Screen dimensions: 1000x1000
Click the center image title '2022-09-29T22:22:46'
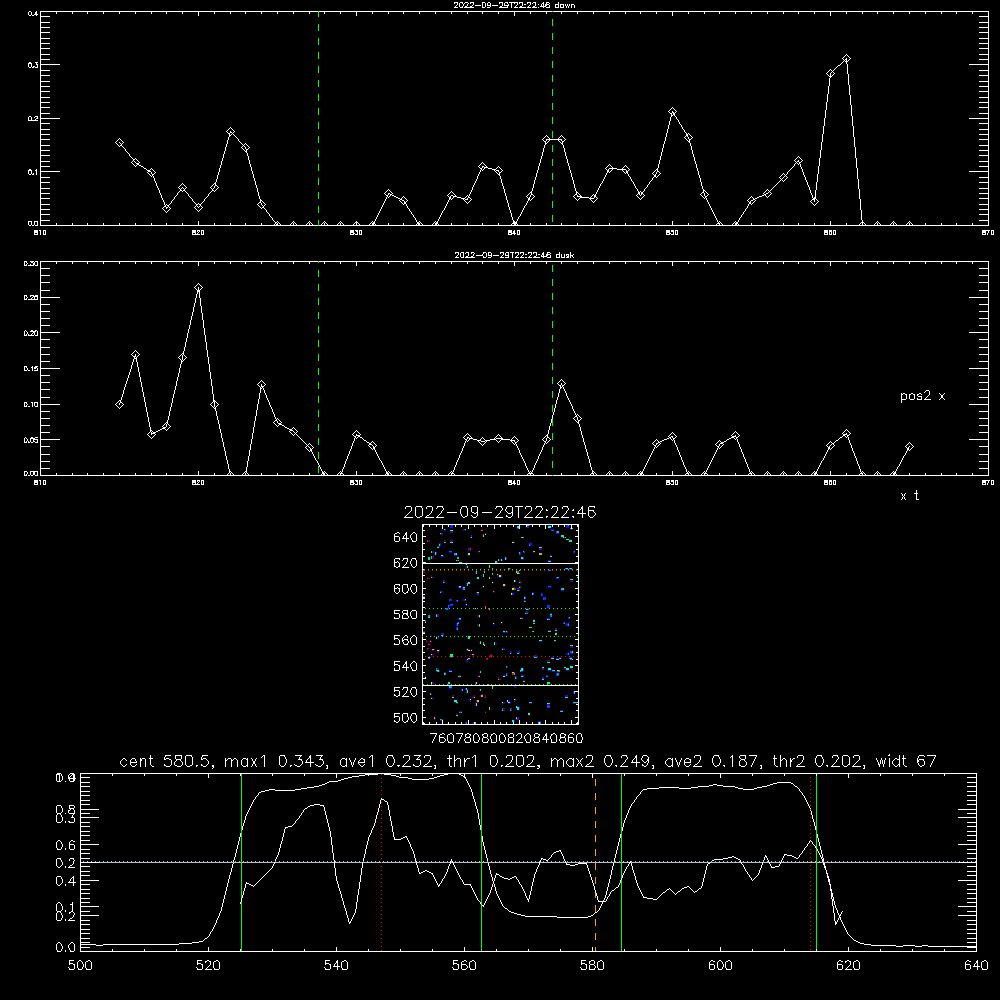coord(500,512)
